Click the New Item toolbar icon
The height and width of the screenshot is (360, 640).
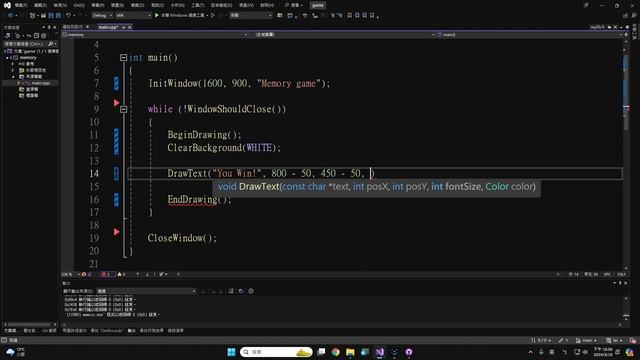(32, 15)
